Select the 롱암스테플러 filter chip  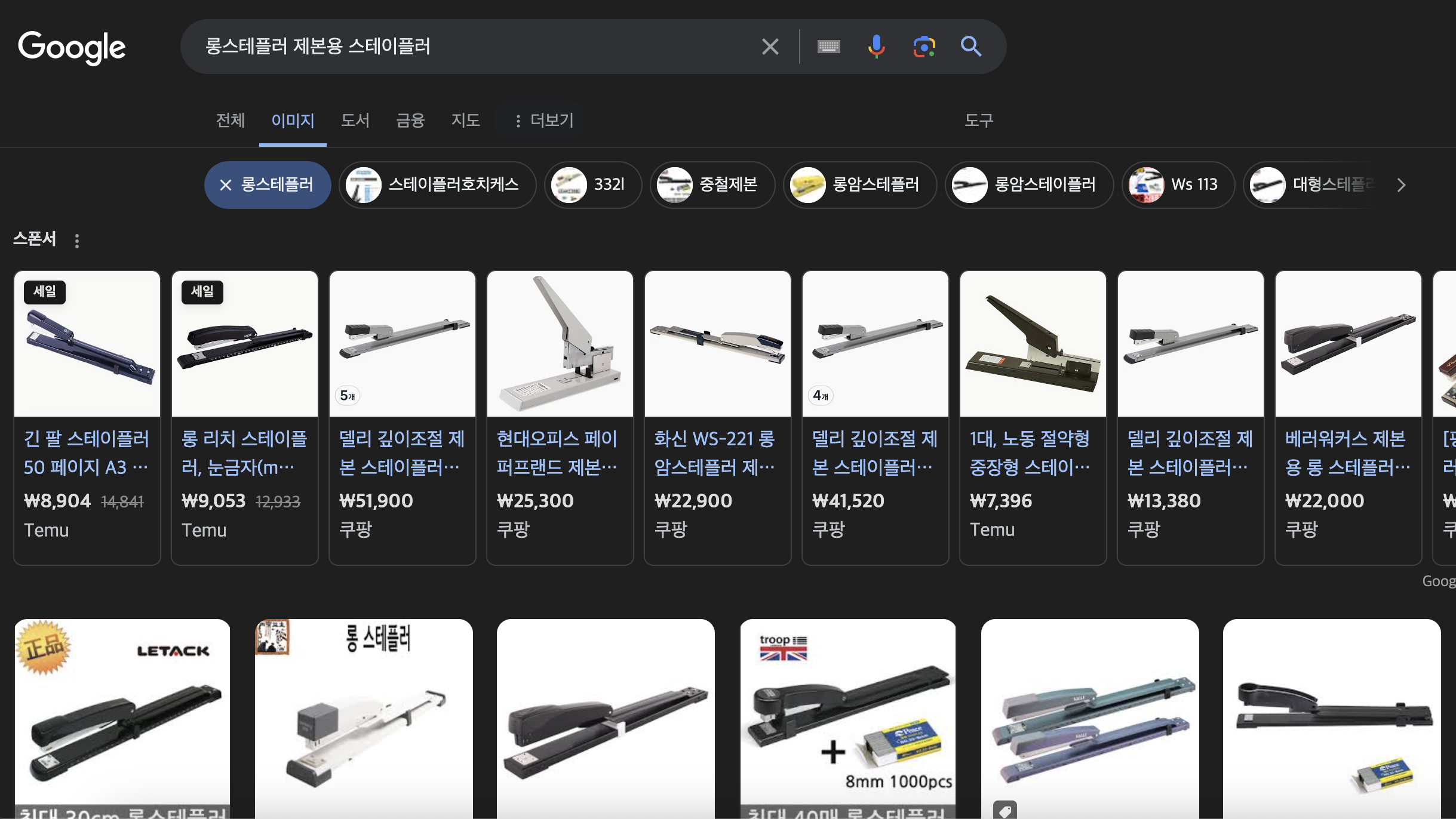pos(859,184)
